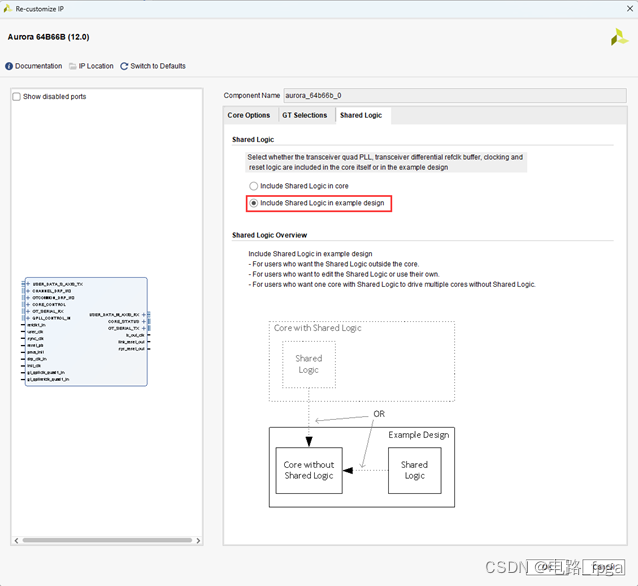Click horizontal scrollbar thumb in port preview

(107, 540)
